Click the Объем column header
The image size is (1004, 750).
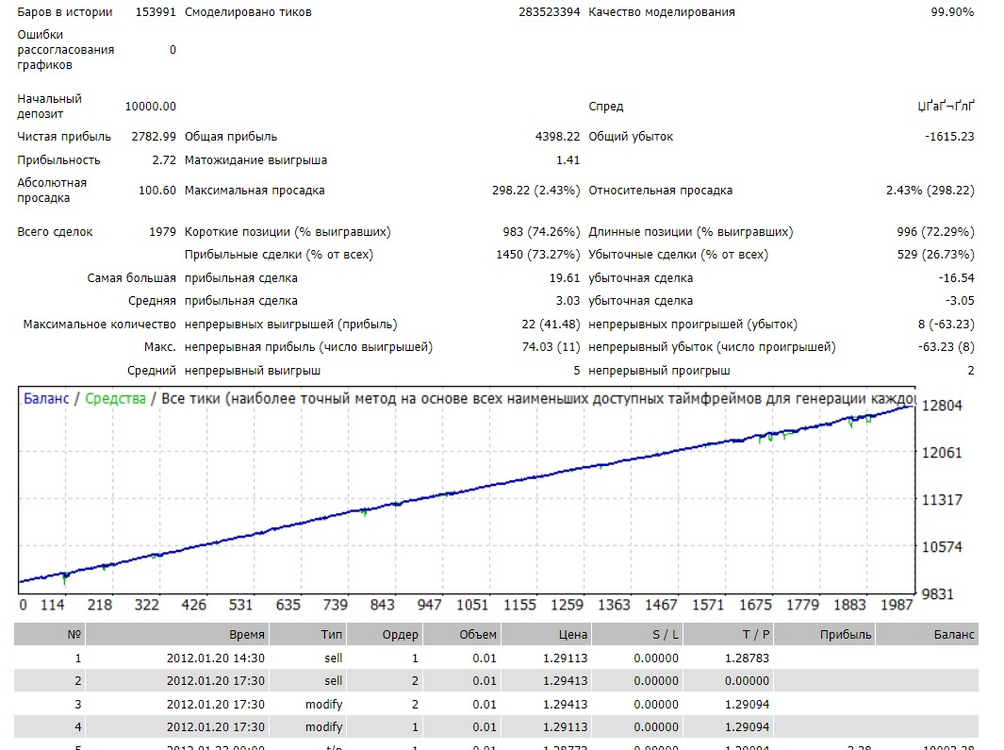coord(478,634)
